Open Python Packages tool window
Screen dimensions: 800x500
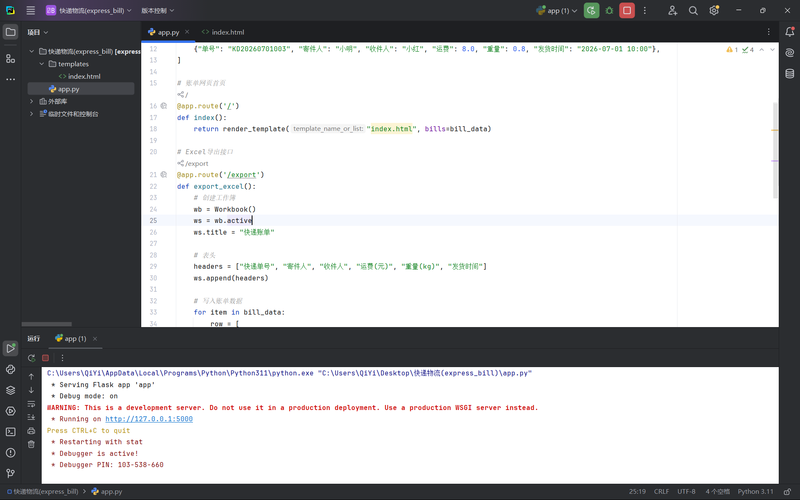[x=10, y=390]
